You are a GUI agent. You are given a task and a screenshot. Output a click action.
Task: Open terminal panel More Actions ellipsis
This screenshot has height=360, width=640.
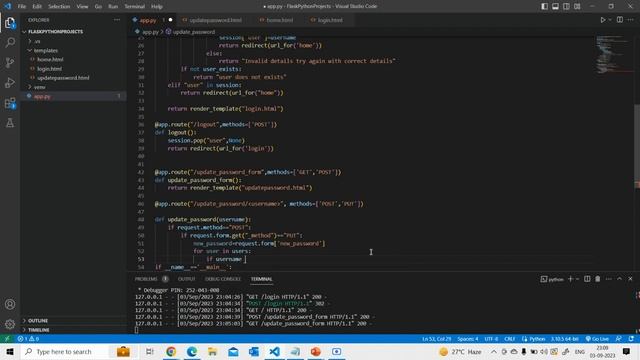point(609,279)
